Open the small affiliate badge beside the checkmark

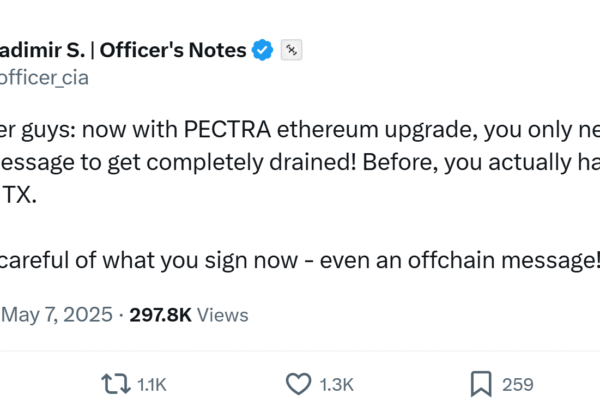tap(292, 50)
